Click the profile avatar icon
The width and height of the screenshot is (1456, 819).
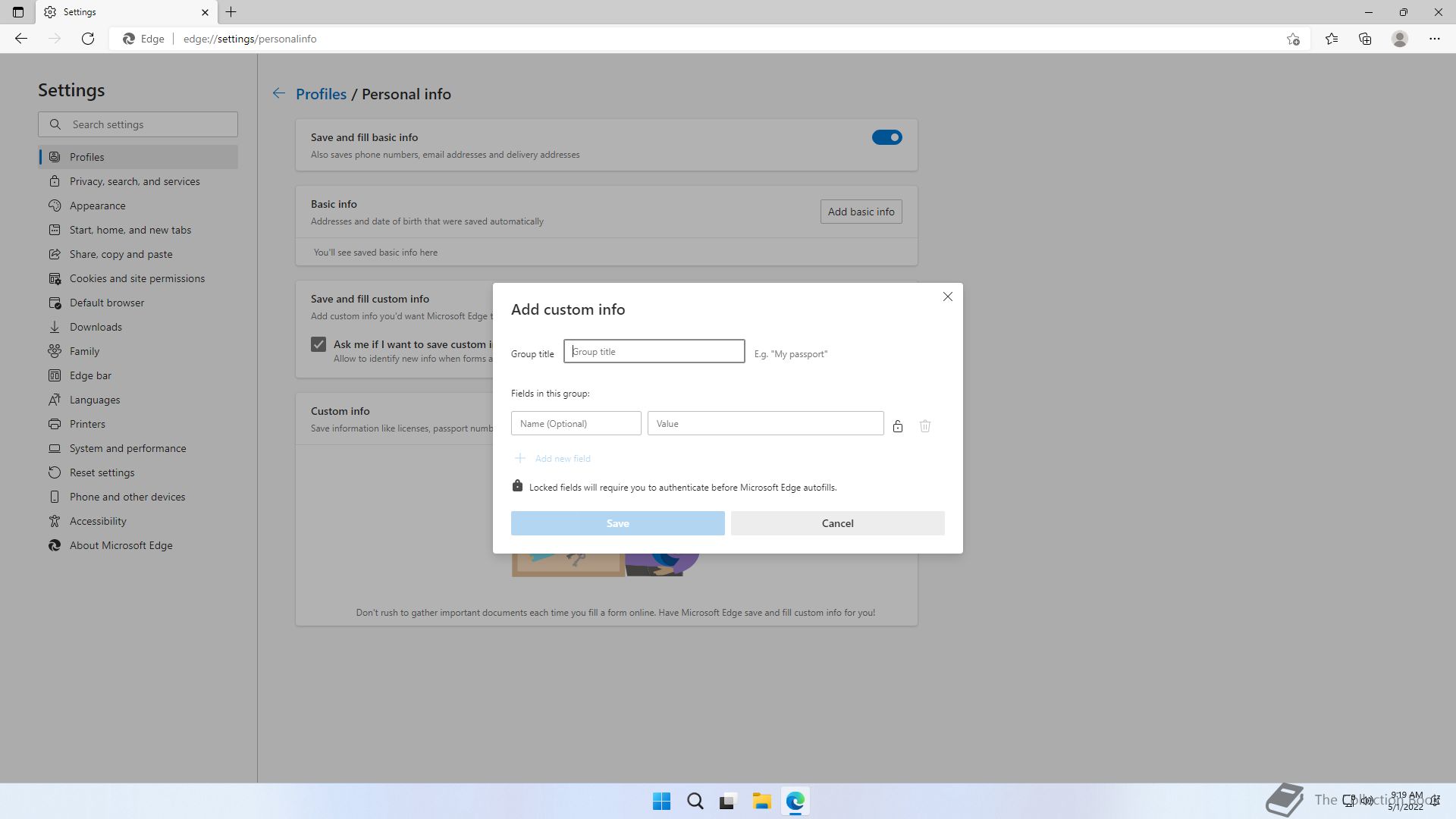click(1399, 39)
